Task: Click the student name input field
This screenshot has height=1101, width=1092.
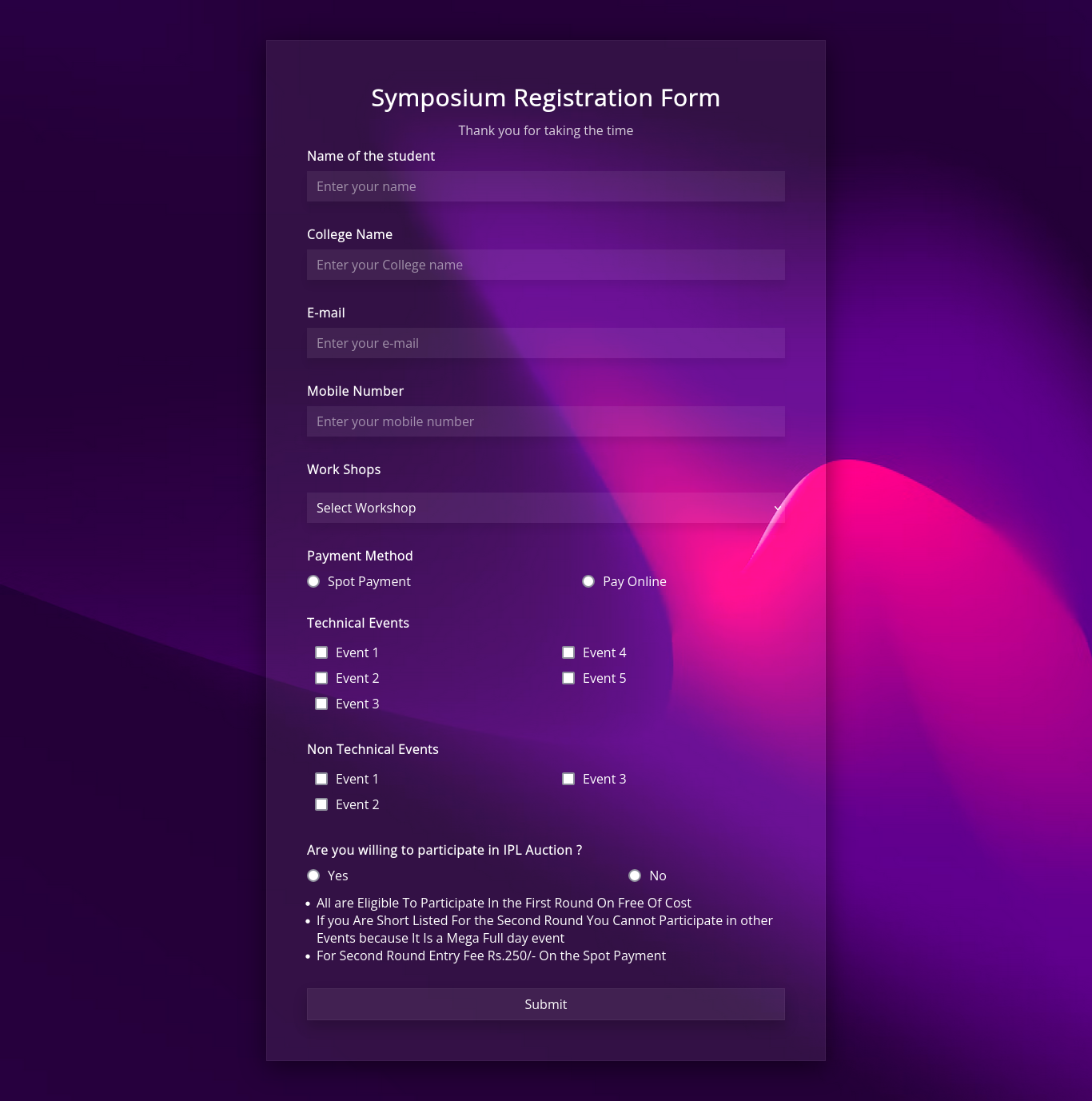Action: 545,186
